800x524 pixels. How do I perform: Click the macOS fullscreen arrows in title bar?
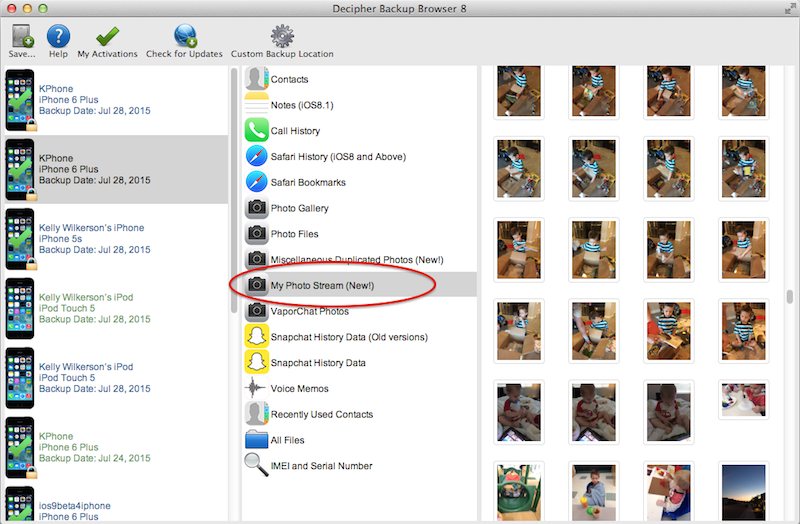790,8
